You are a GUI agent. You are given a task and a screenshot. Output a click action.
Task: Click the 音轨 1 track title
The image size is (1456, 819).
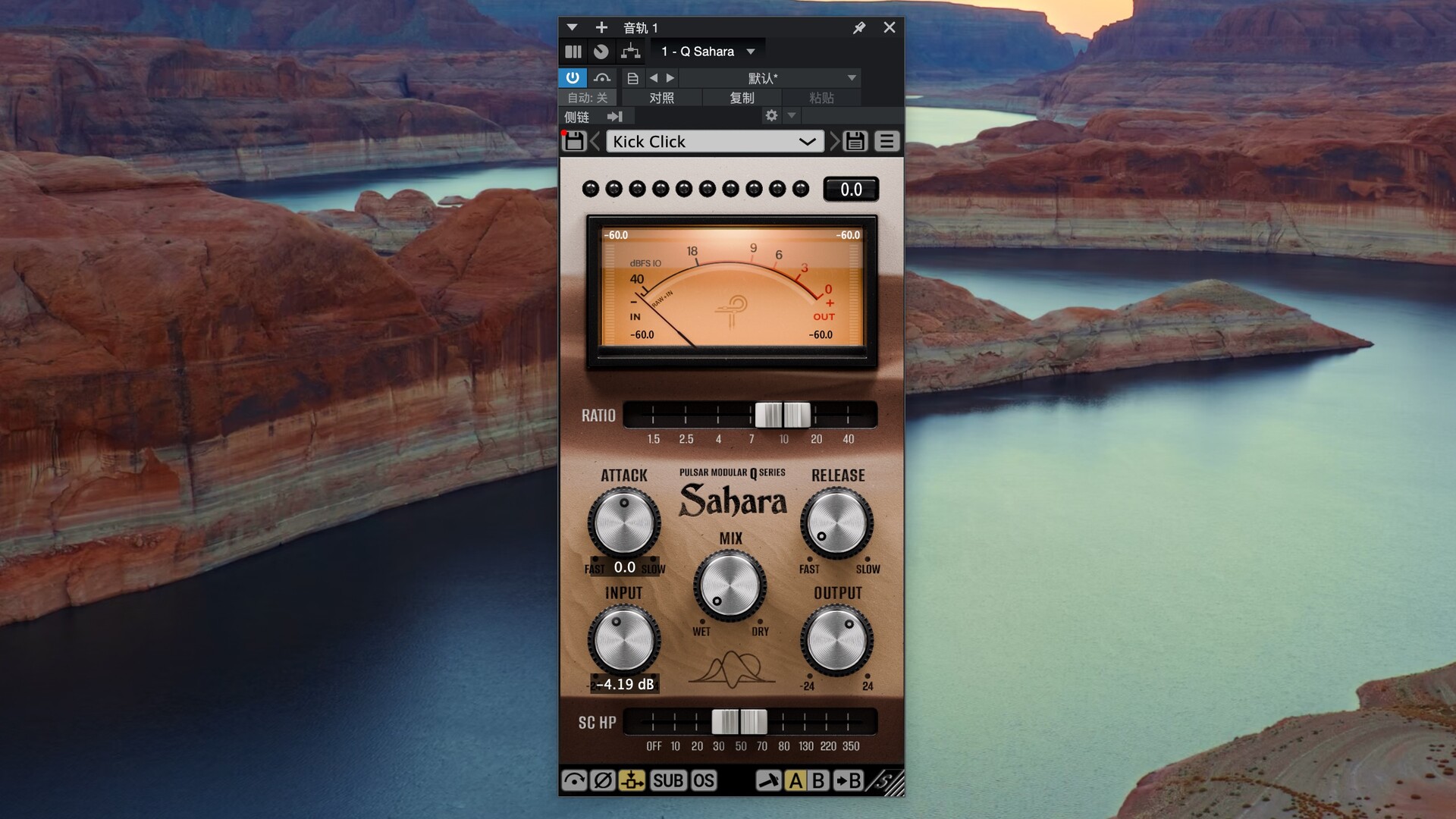tap(640, 28)
